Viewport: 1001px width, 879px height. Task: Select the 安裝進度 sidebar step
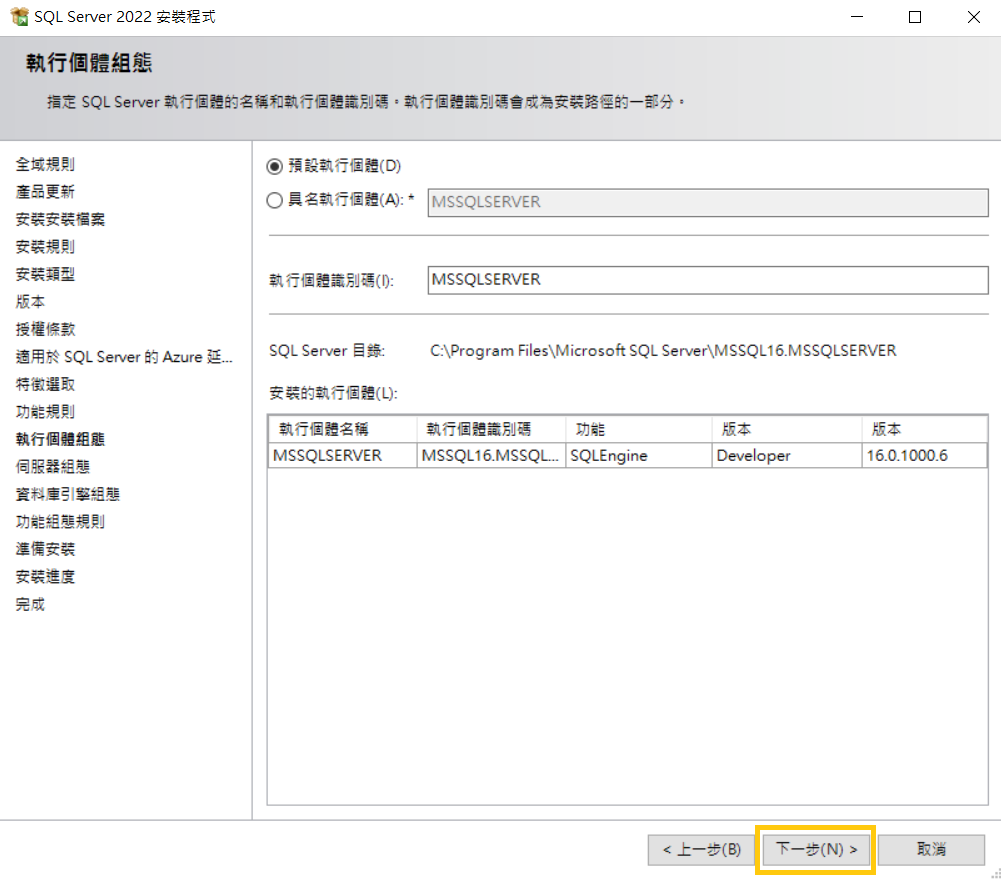[x=45, y=576]
